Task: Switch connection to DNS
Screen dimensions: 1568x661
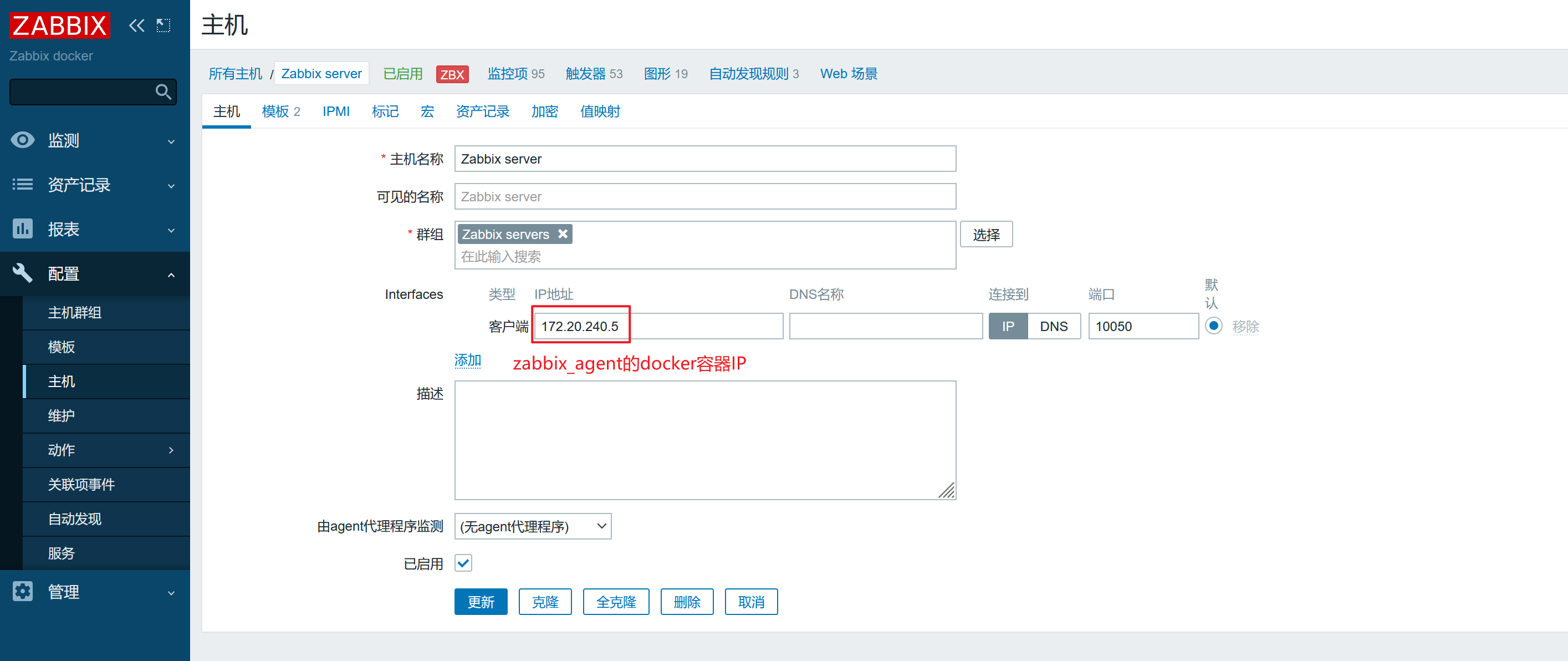Action: tap(1053, 327)
